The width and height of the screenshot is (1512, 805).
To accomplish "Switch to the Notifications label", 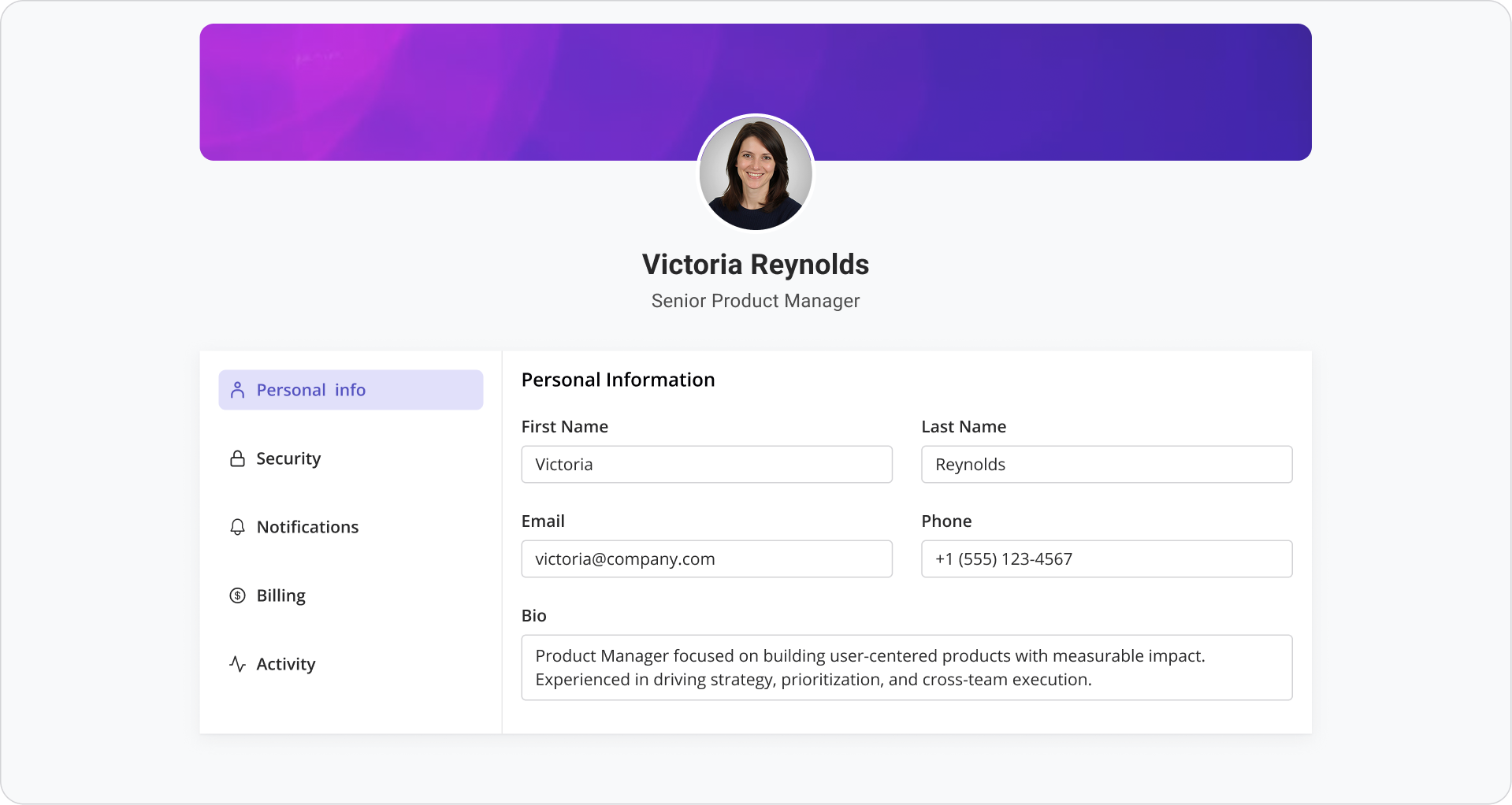I will click(307, 527).
